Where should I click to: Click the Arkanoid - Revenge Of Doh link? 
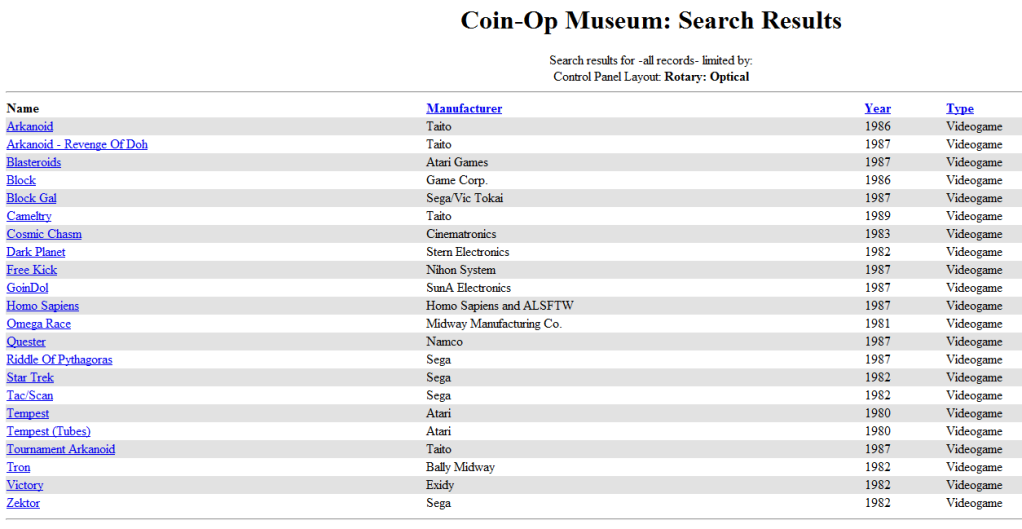tap(77, 145)
